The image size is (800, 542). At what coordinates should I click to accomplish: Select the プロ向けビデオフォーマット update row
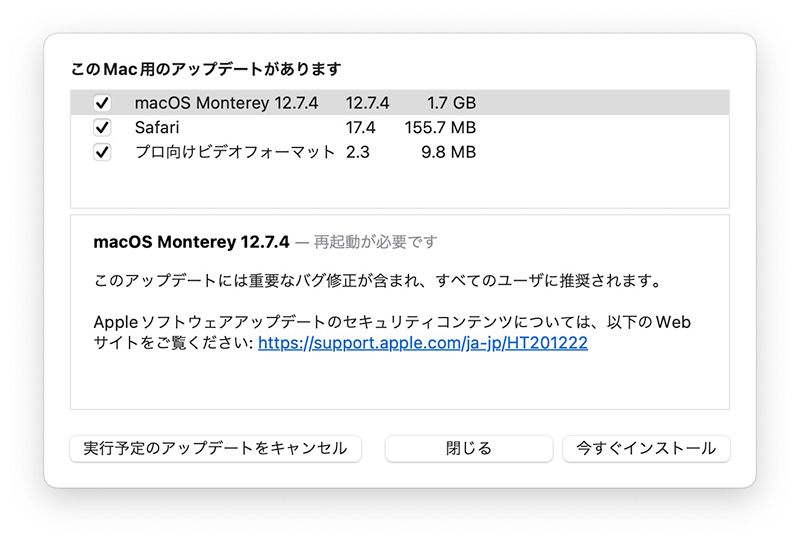[400, 152]
